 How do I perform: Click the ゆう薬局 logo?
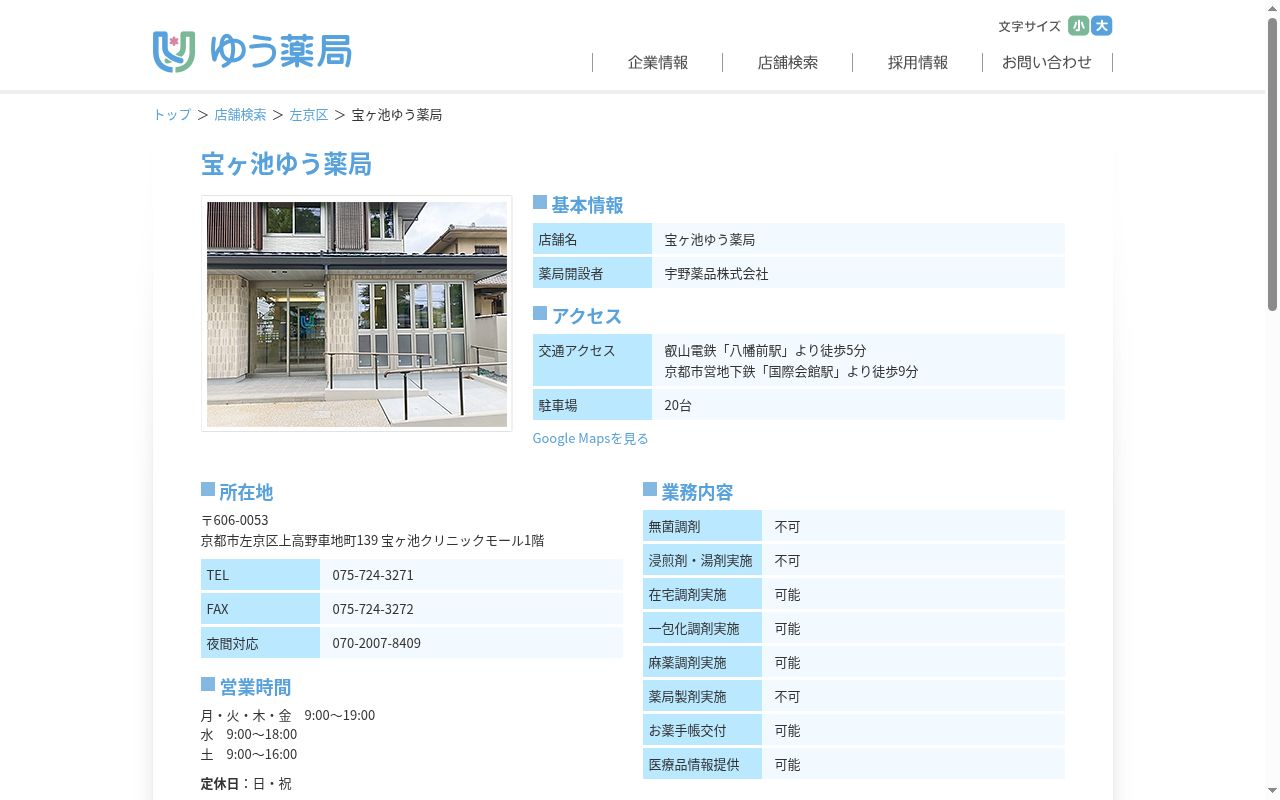[x=252, y=51]
